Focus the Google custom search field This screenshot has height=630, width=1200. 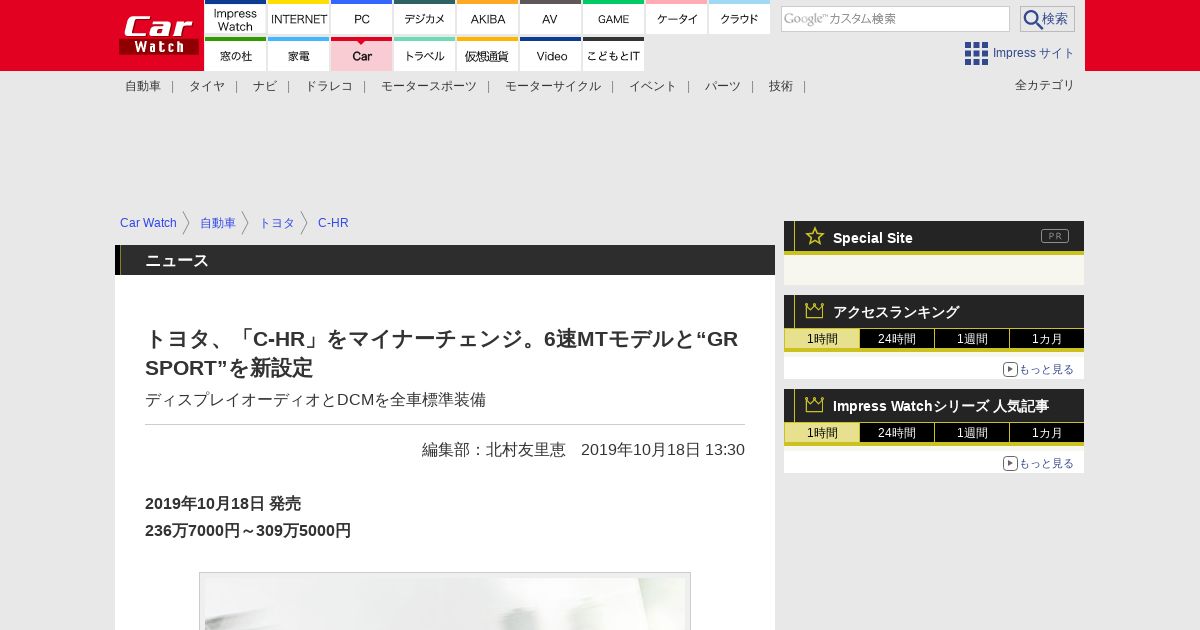pos(895,19)
